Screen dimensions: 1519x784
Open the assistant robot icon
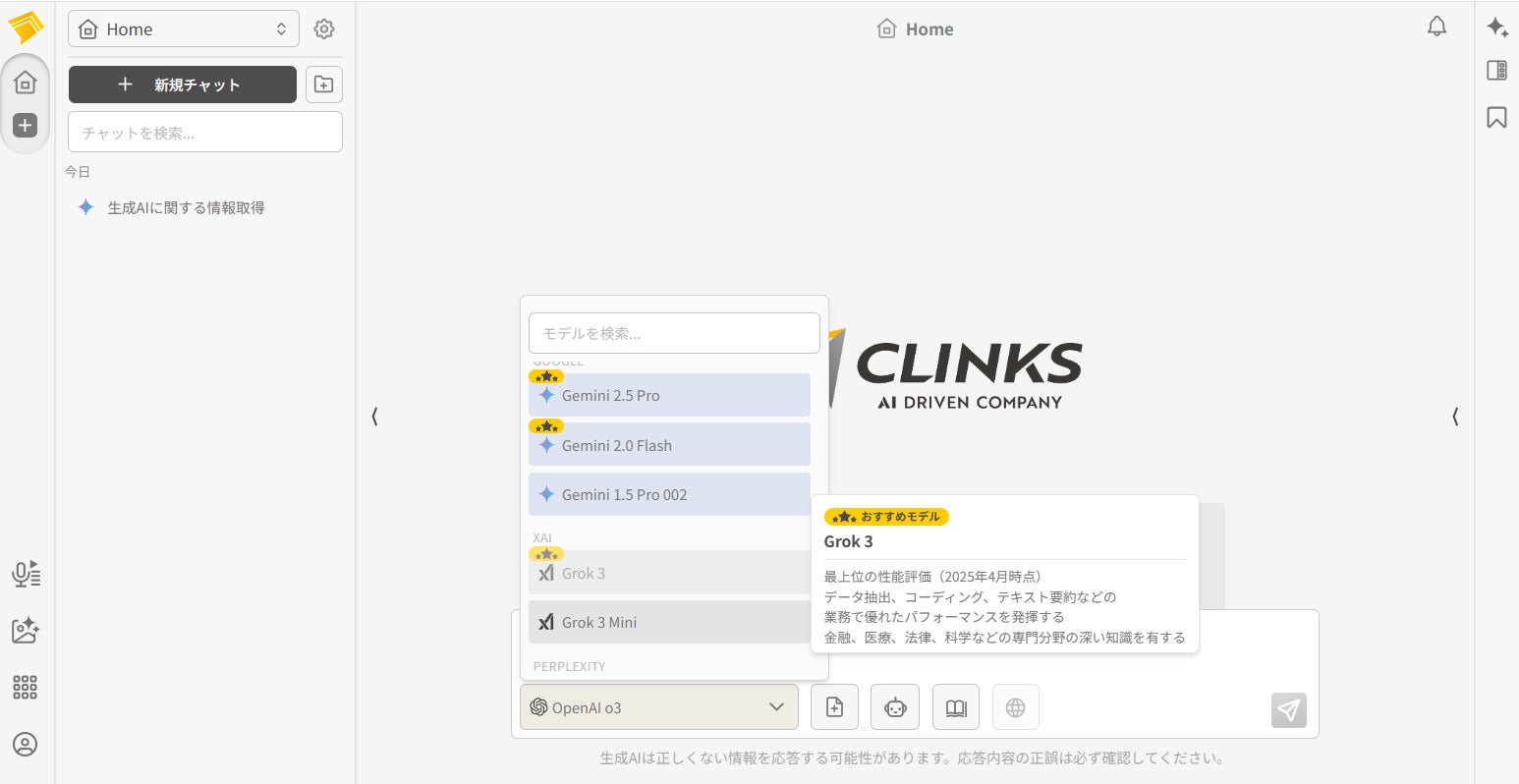(895, 706)
